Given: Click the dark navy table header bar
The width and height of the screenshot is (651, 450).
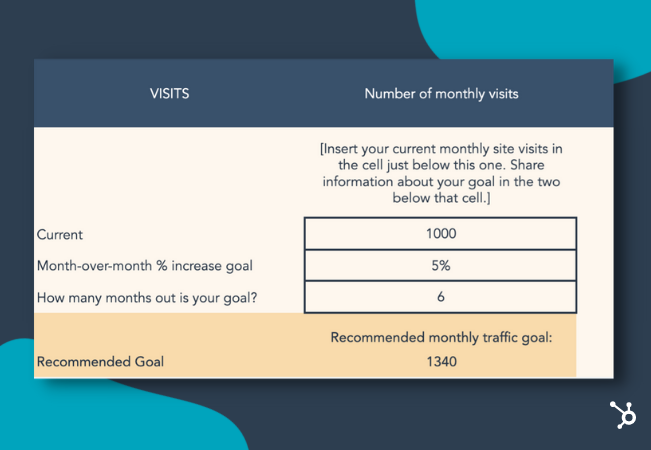Looking at the screenshot, I should pyautogui.click(x=323, y=93).
